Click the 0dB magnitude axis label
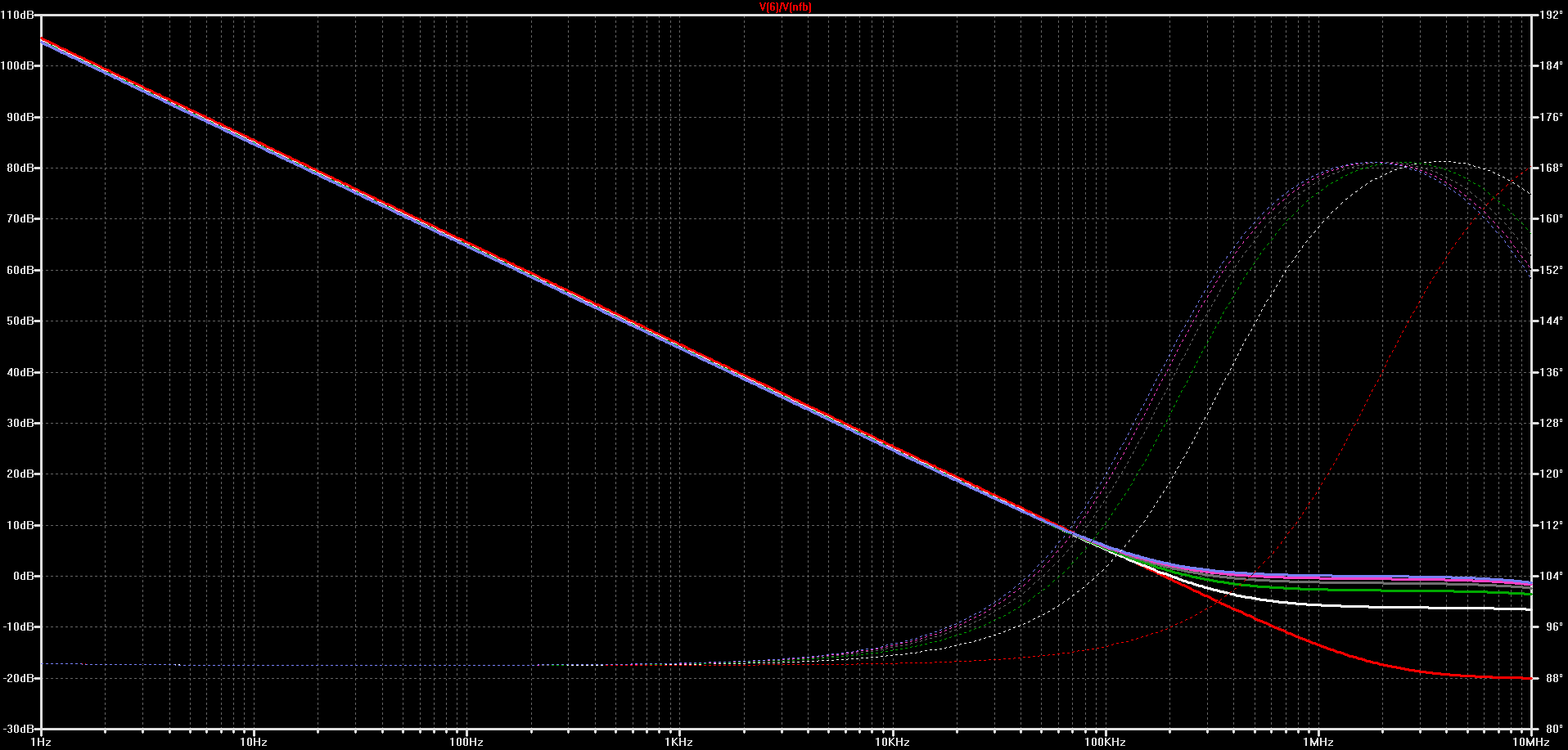 click(x=24, y=576)
